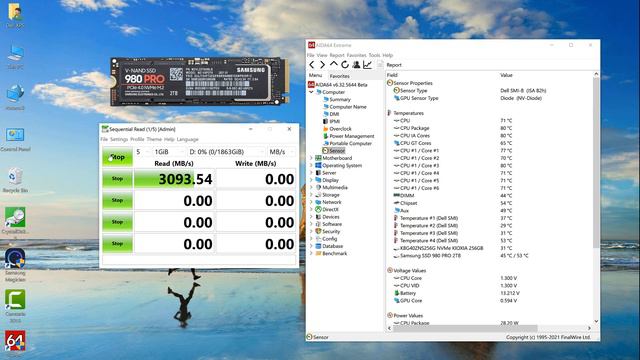Image resolution: width=640 pixels, height=360 pixels.
Task: Go back with AIDA64 back arrow
Action: click(x=312, y=65)
